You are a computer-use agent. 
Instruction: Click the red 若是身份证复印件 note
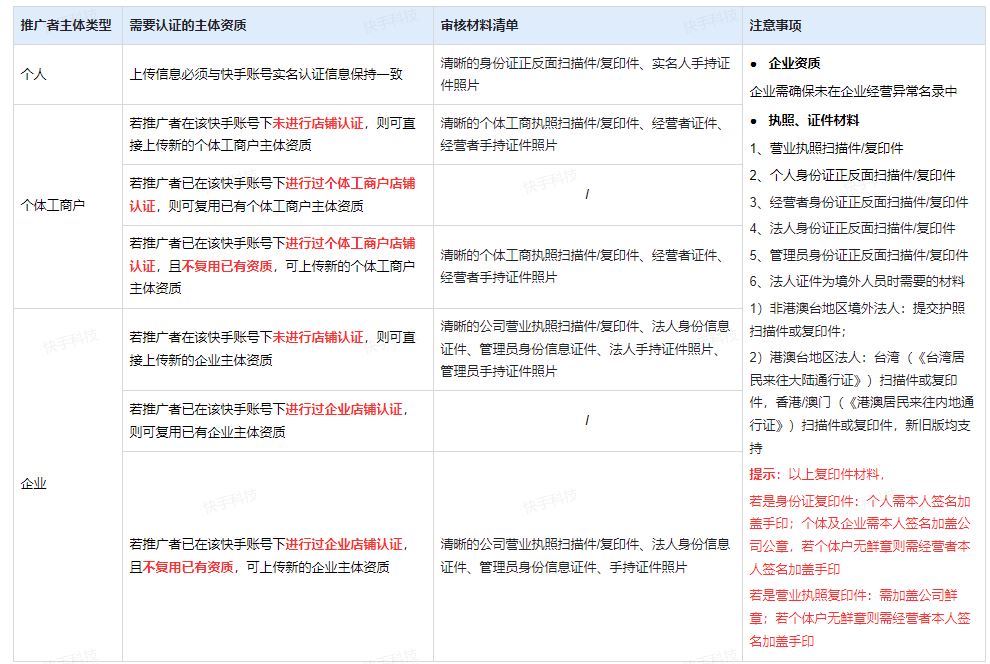860,535
